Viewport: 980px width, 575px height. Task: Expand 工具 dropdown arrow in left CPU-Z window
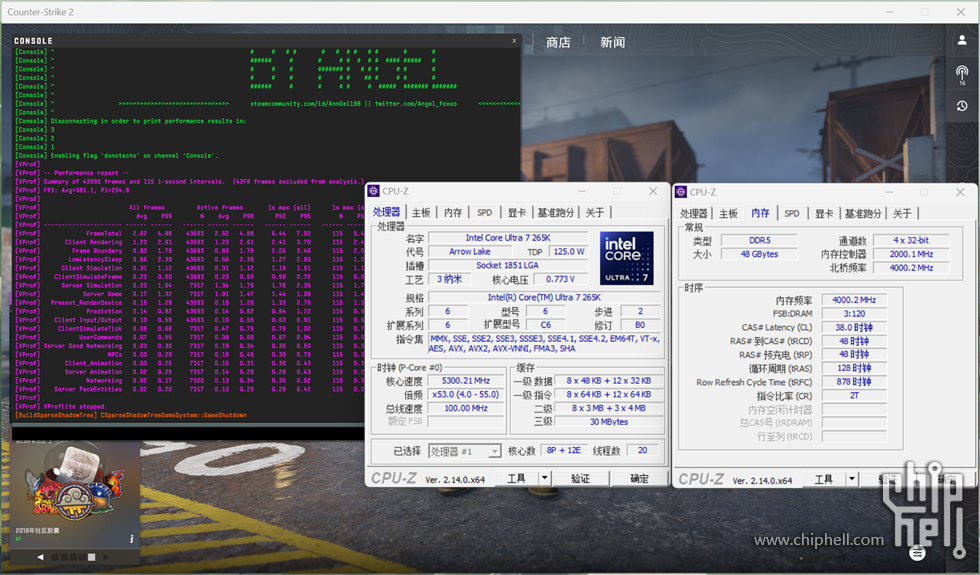click(x=544, y=478)
